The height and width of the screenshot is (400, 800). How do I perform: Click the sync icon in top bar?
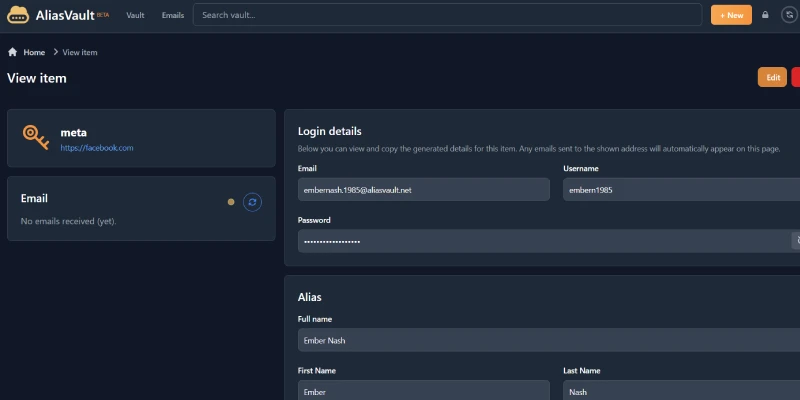(x=790, y=15)
